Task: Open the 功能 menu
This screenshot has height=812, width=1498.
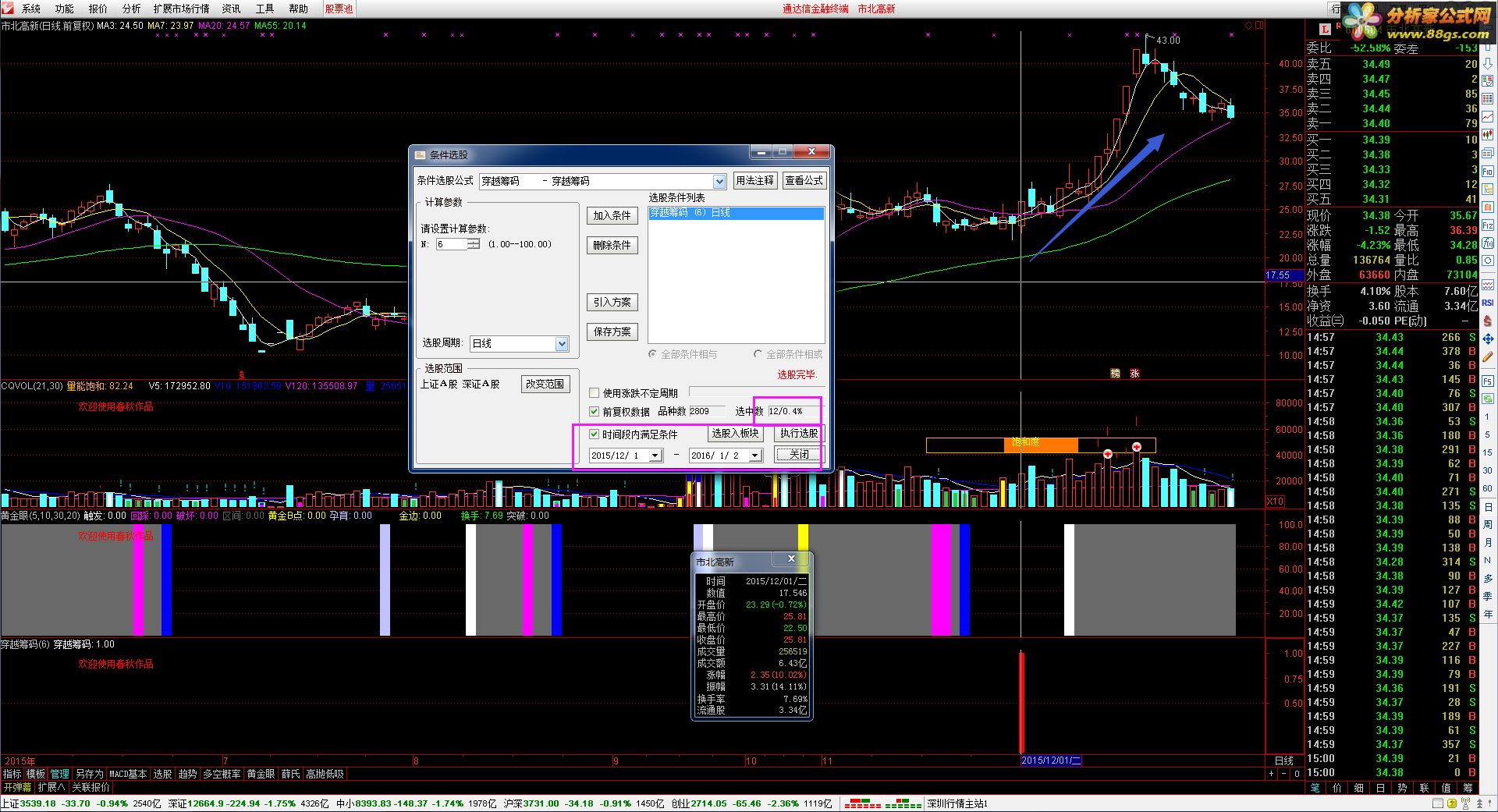Action: click(x=65, y=9)
